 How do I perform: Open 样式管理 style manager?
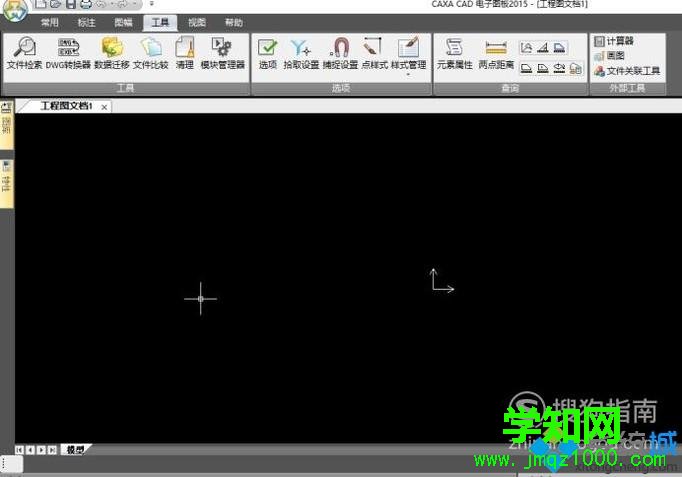point(408,53)
